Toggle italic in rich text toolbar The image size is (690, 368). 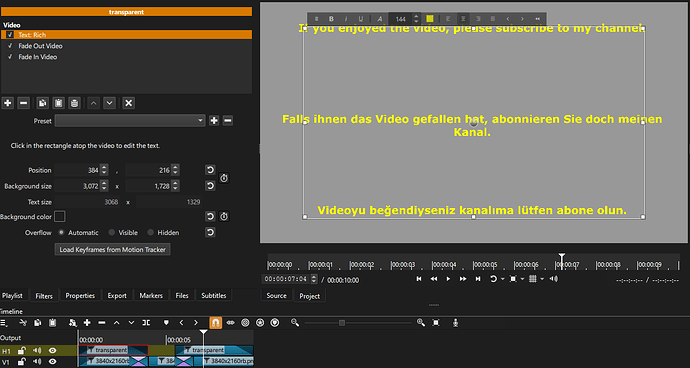346,19
